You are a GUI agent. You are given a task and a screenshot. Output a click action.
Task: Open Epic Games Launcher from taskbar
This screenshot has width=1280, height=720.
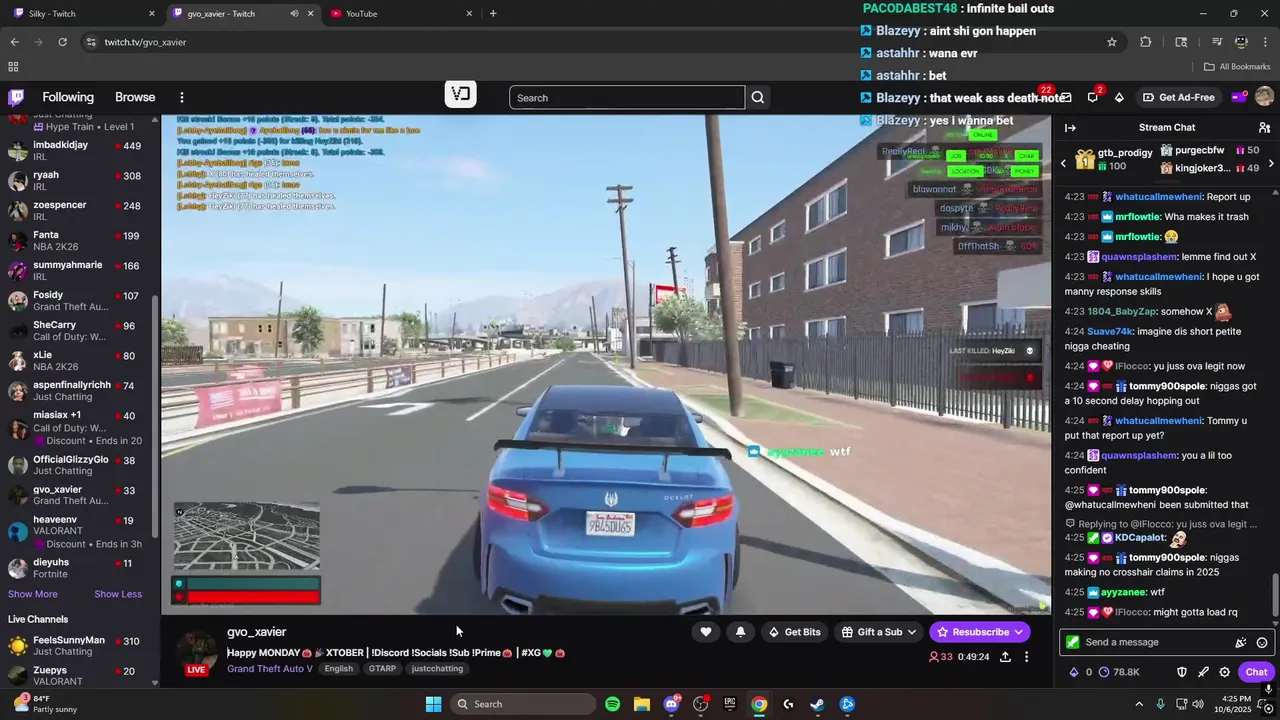coord(730,704)
